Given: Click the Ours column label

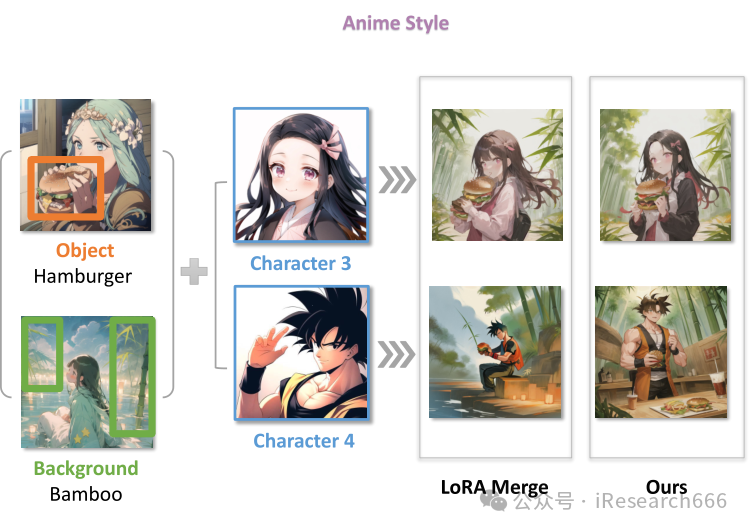Looking at the screenshot, I should tap(666, 487).
